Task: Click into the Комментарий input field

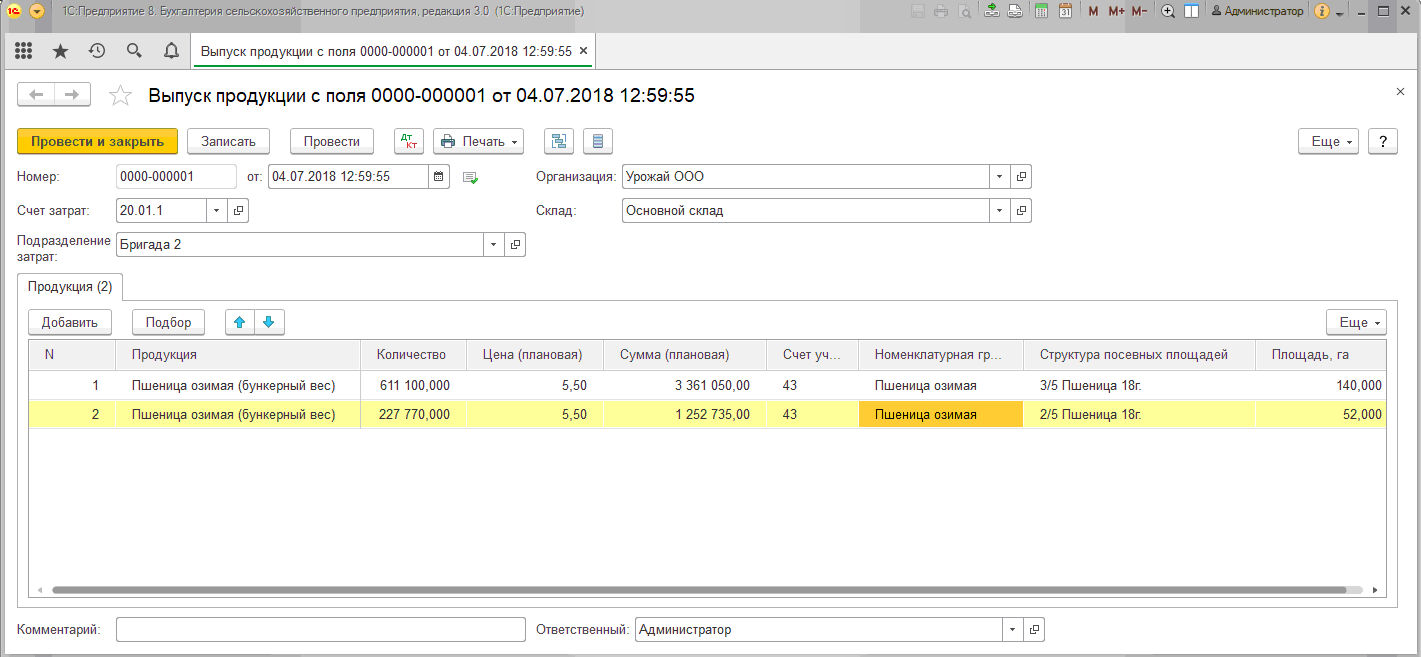Action: tap(320, 630)
